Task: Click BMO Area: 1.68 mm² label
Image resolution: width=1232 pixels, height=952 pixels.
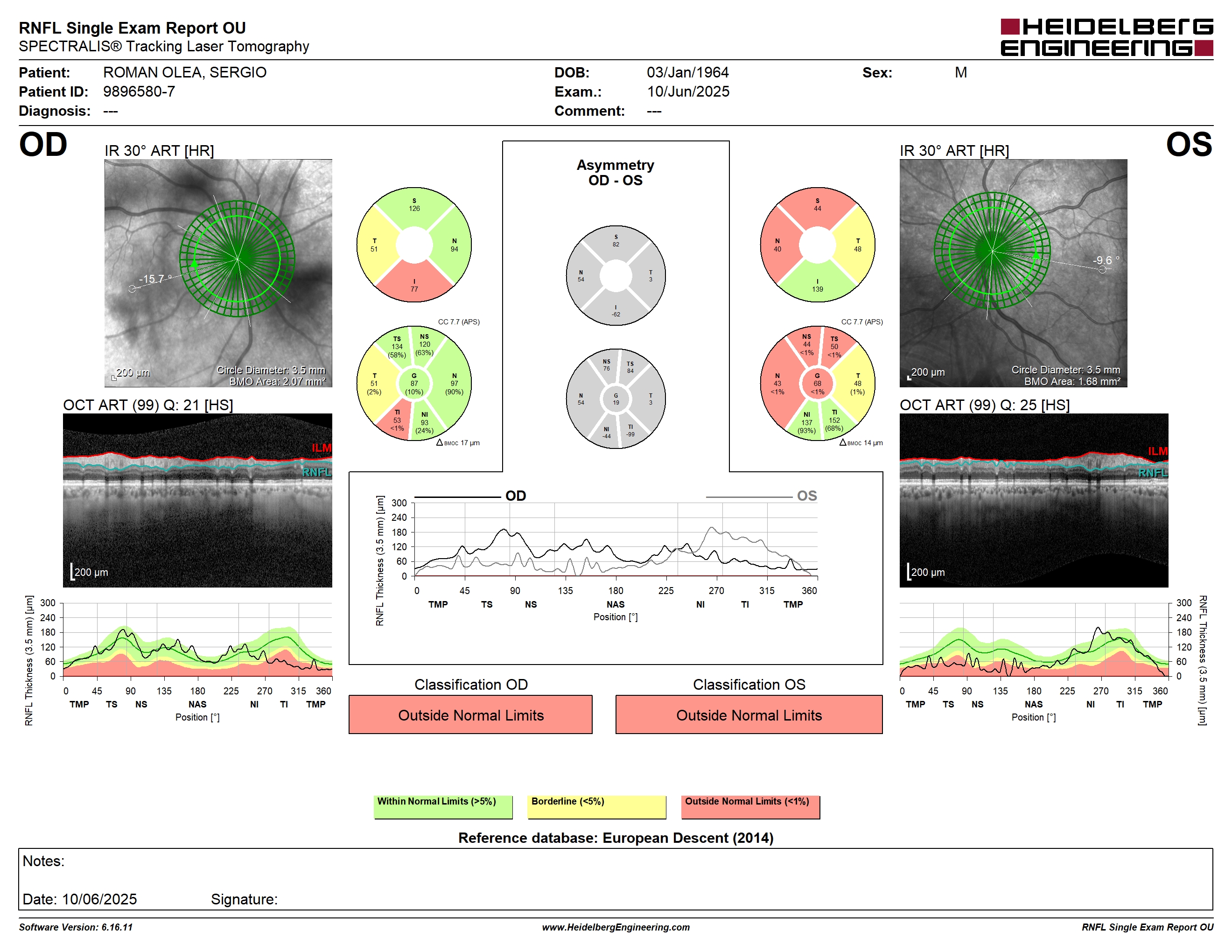Action: [x=1072, y=381]
